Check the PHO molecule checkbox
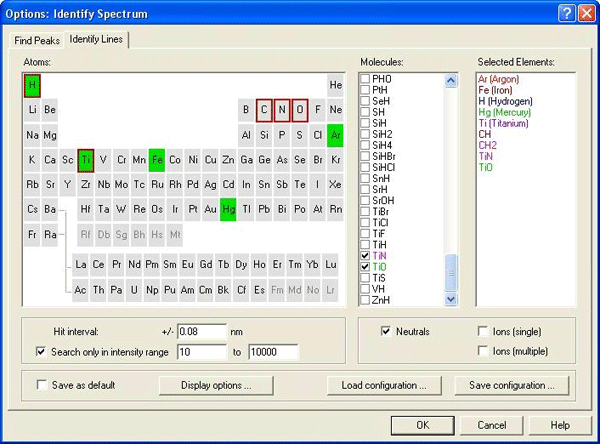 point(365,79)
